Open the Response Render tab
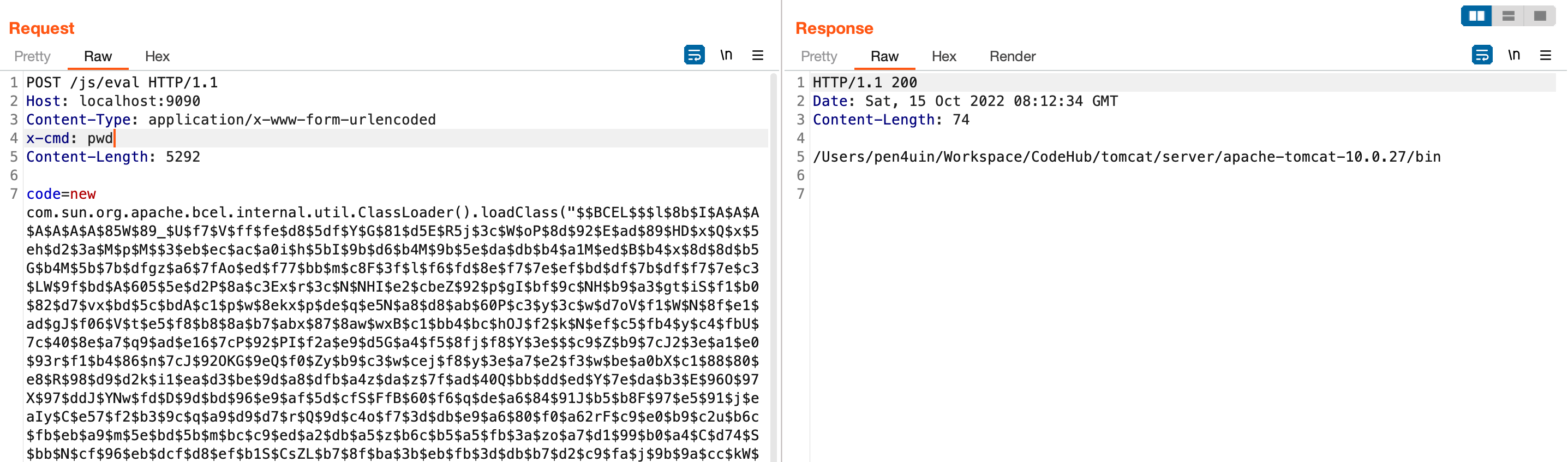Image resolution: width=1568 pixels, height=462 pixels. (x=1012, y=57)
